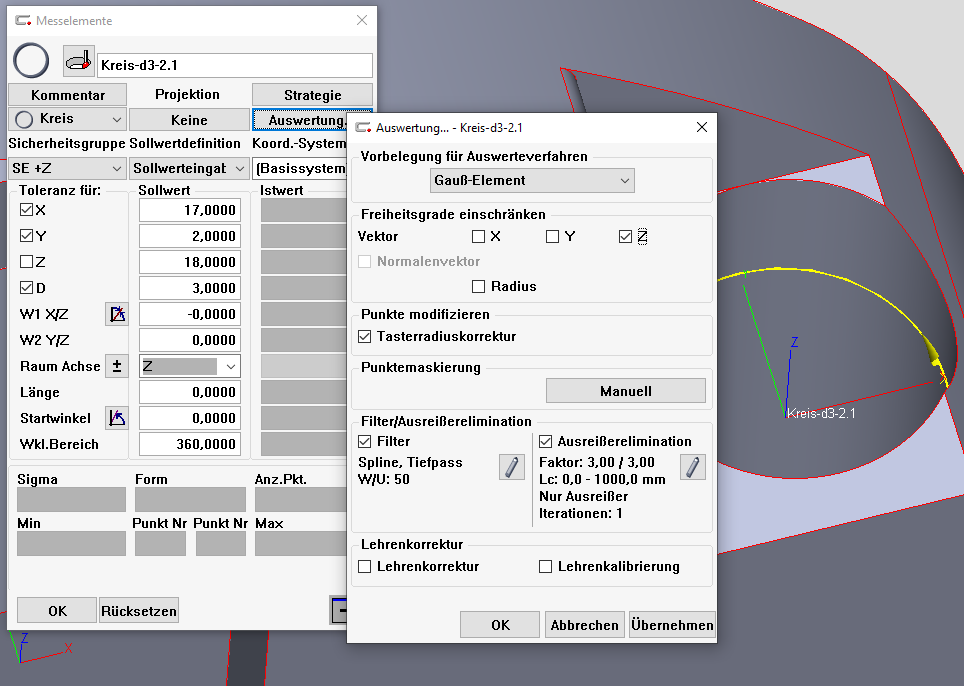The width and height of the screenshot is (964, 686).
Task: Edit Ausreißerelimination settings pencil icon
Action: pos(692,467)
